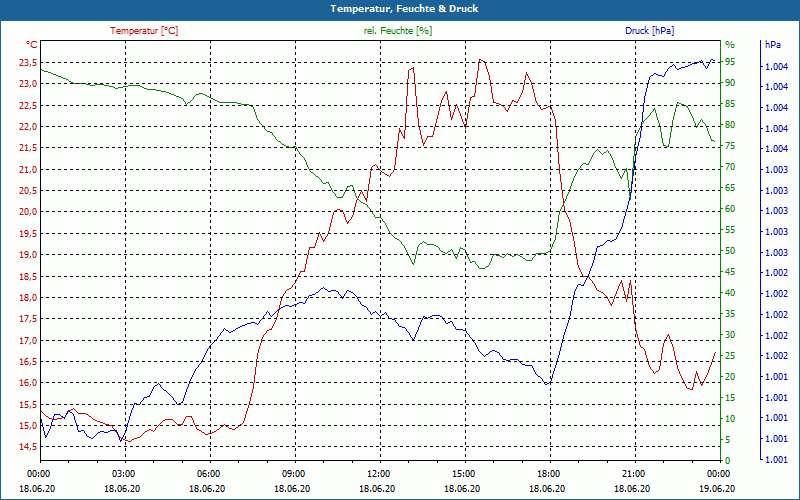Click the '15:00' time axis label
The width and height of the screenshot is (800, 500).
tap(465, 473)
